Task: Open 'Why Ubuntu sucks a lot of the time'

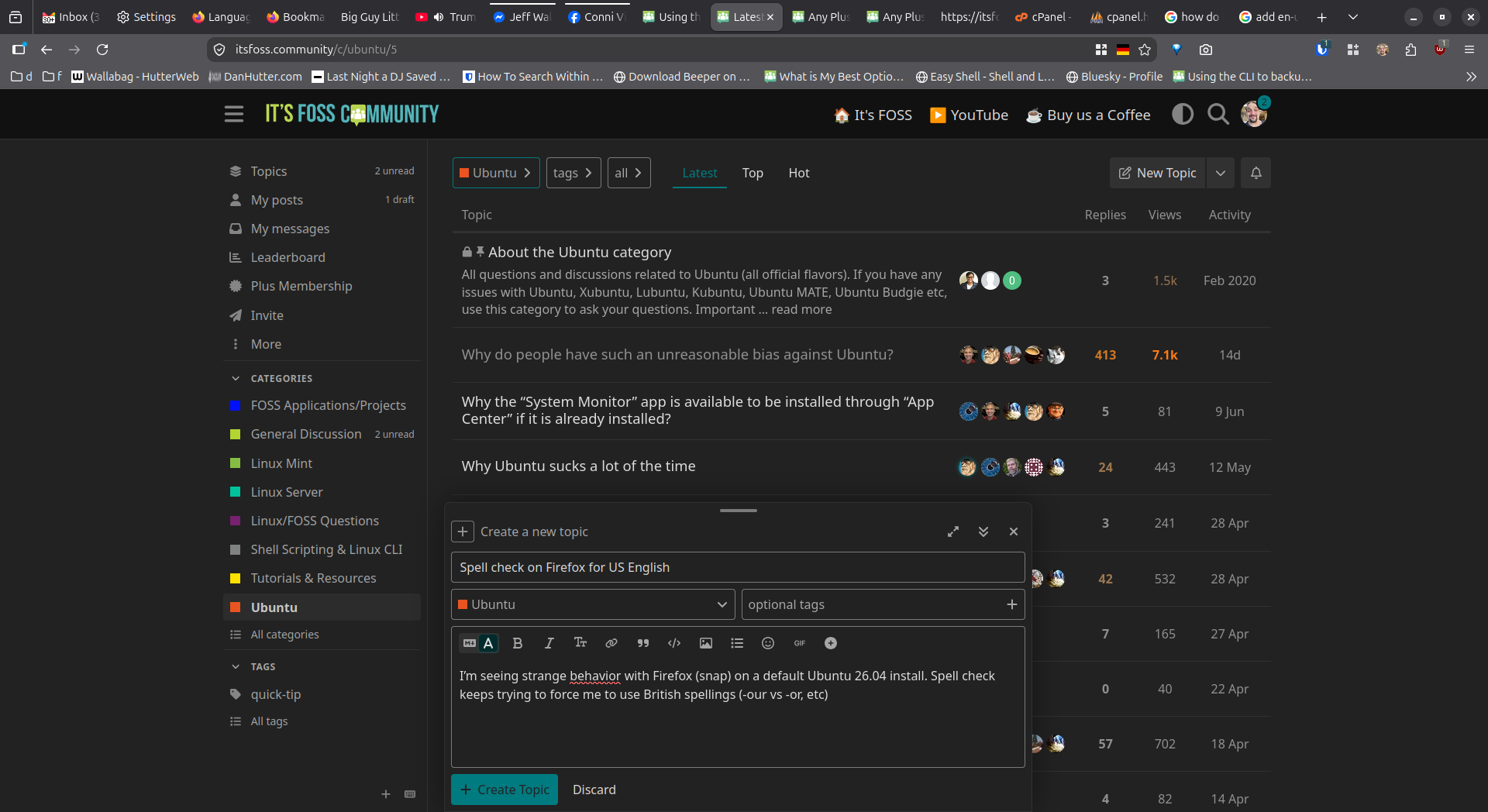Action: (x=578, y=466)
